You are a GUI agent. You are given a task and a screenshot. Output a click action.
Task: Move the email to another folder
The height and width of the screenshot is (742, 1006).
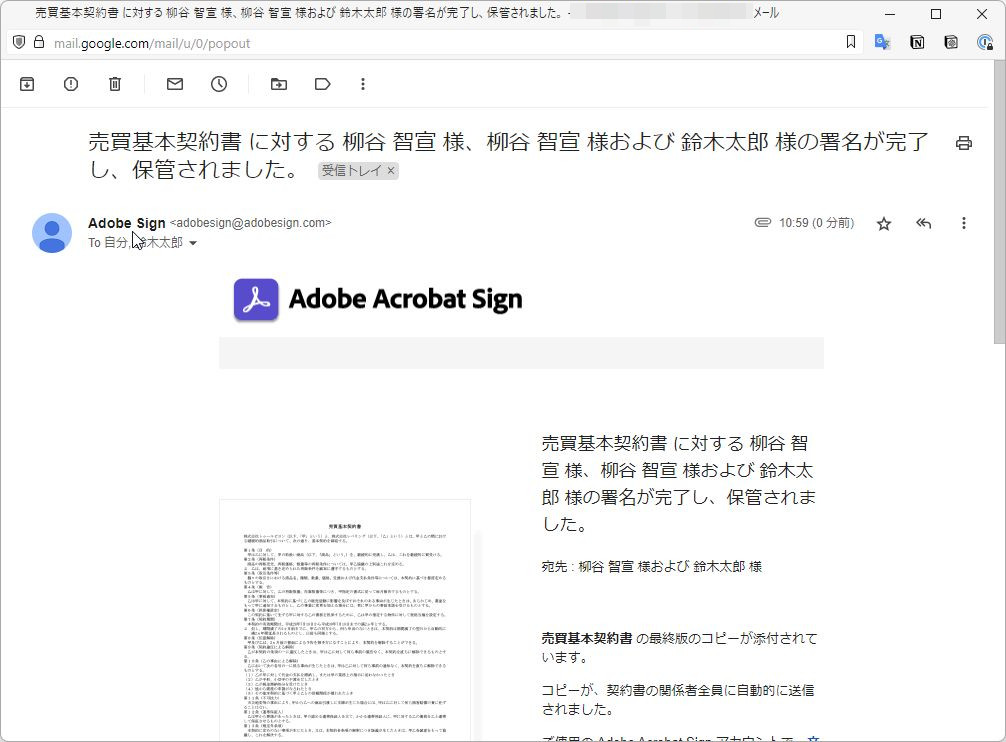[279, 84]
